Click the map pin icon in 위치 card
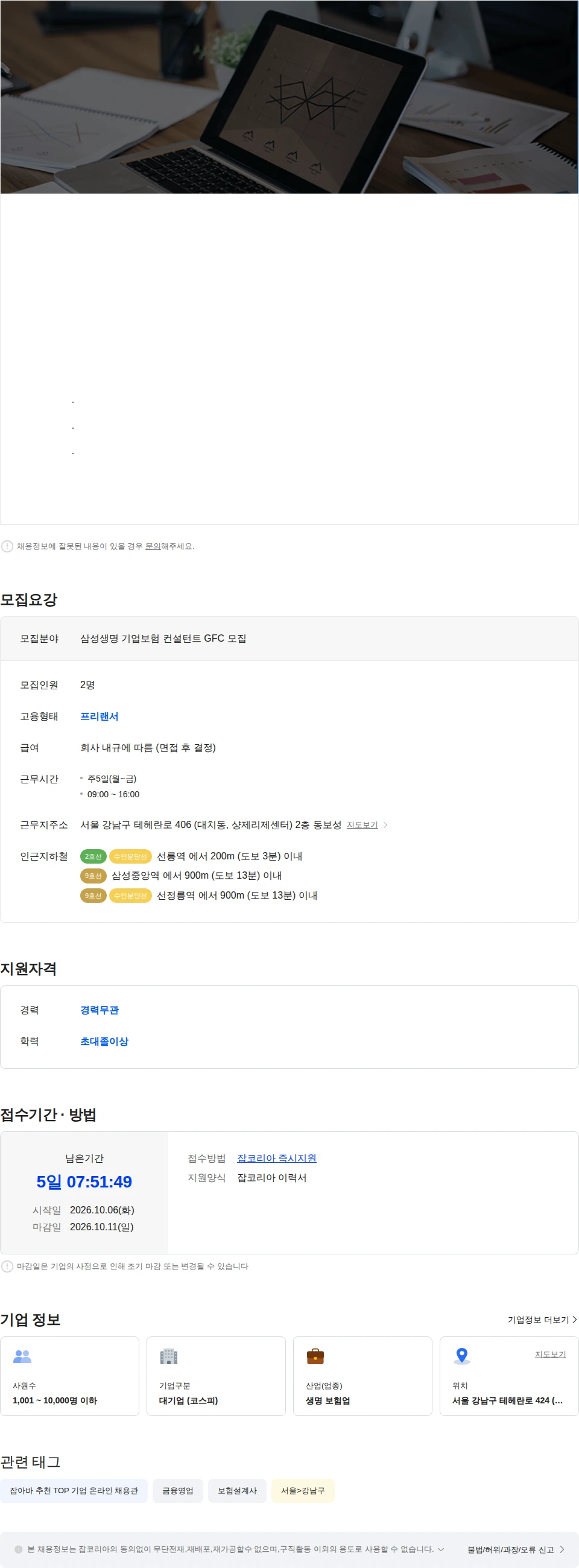 [x=462, y=1356]
